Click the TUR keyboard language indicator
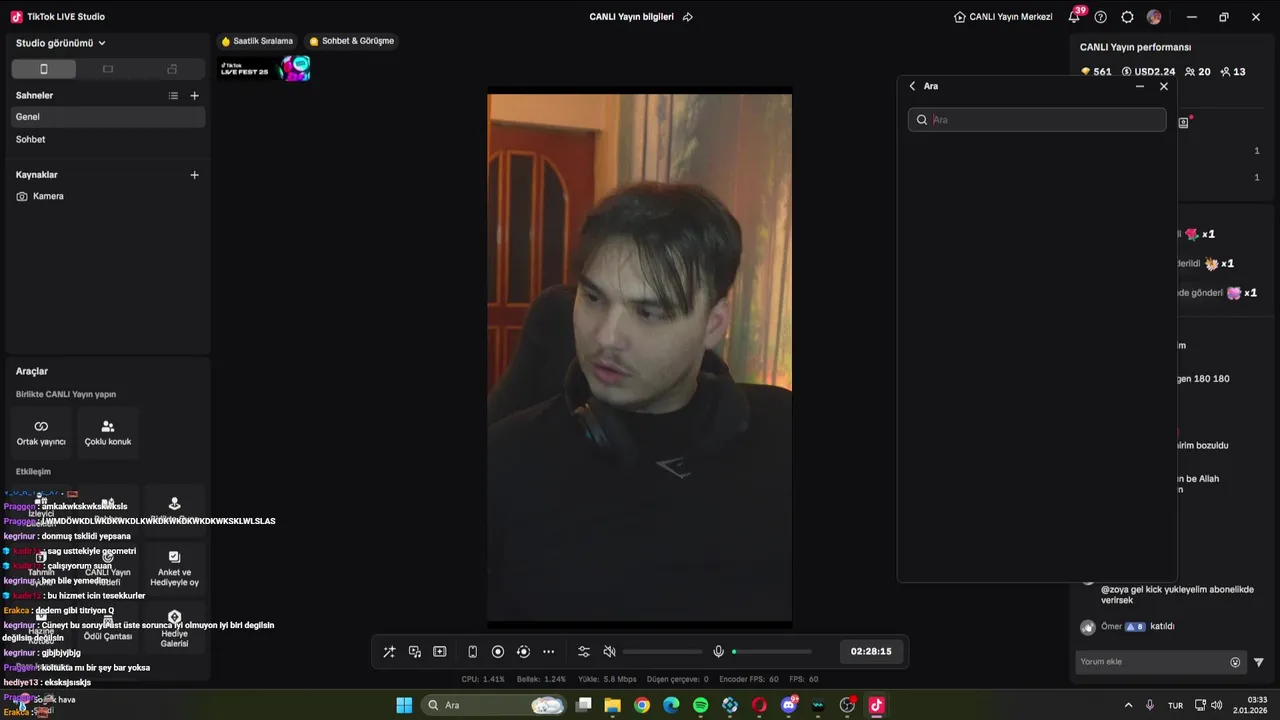Viewport: 1280px width, 720px height. click(1176, 705)
